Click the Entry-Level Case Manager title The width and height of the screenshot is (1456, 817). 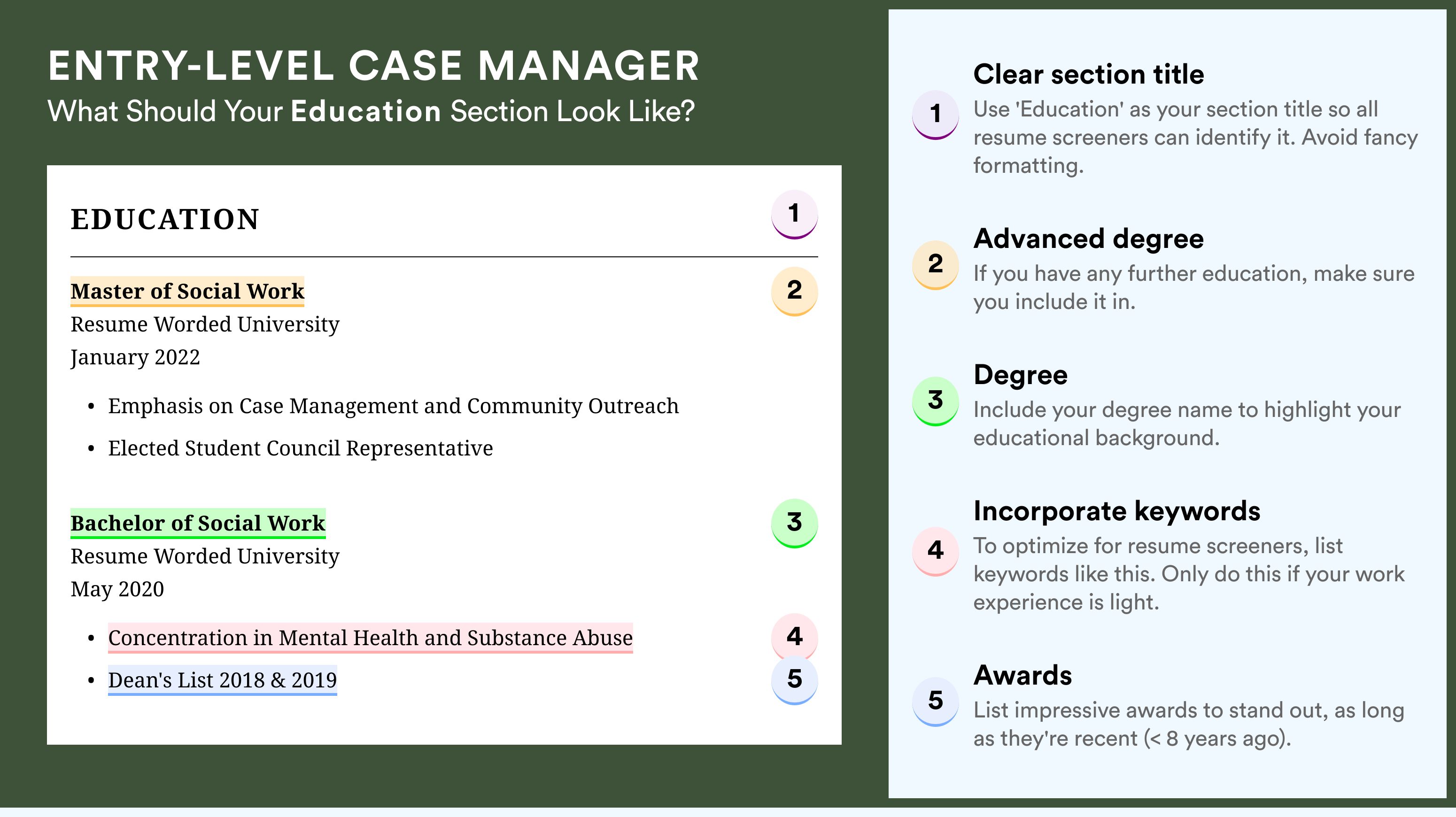[373, 66]
